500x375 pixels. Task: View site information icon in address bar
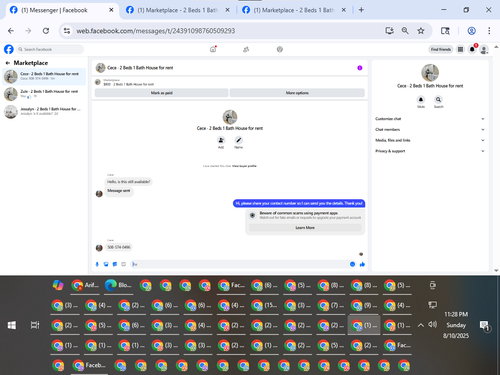click(67, 31)
